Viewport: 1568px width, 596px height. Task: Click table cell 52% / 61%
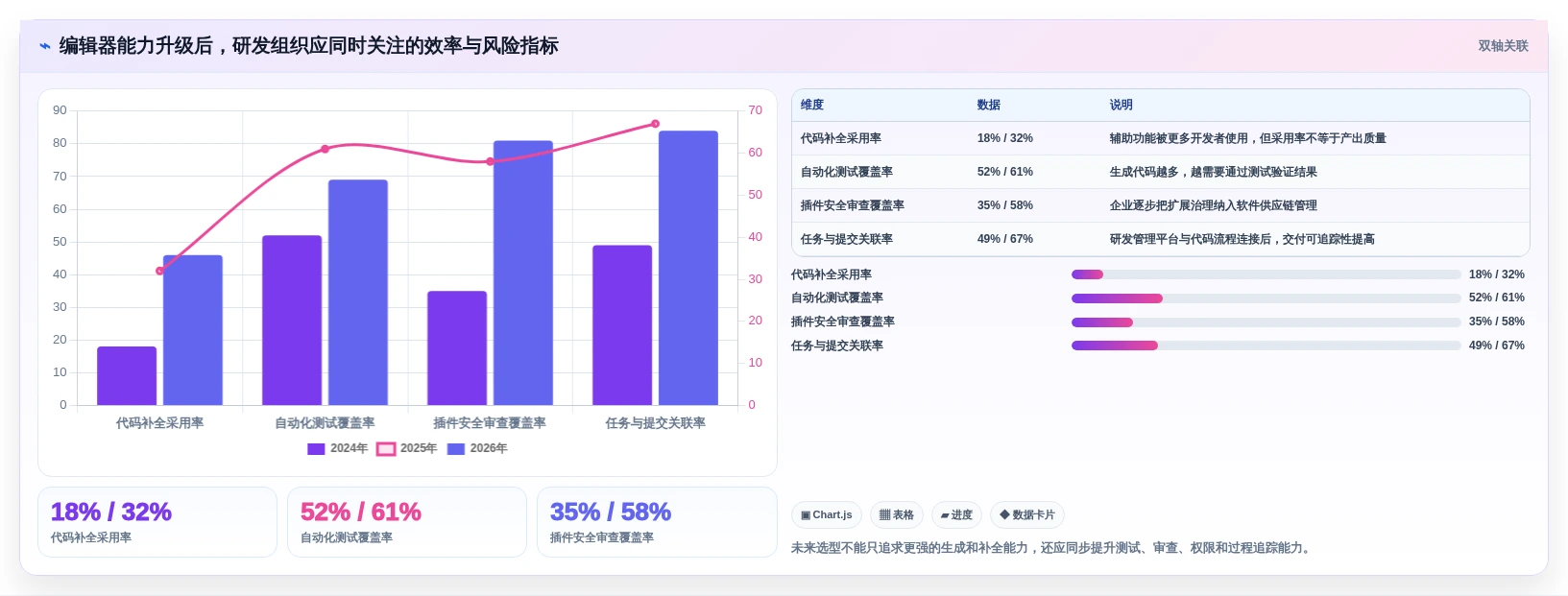click(x=1005, y=172)
